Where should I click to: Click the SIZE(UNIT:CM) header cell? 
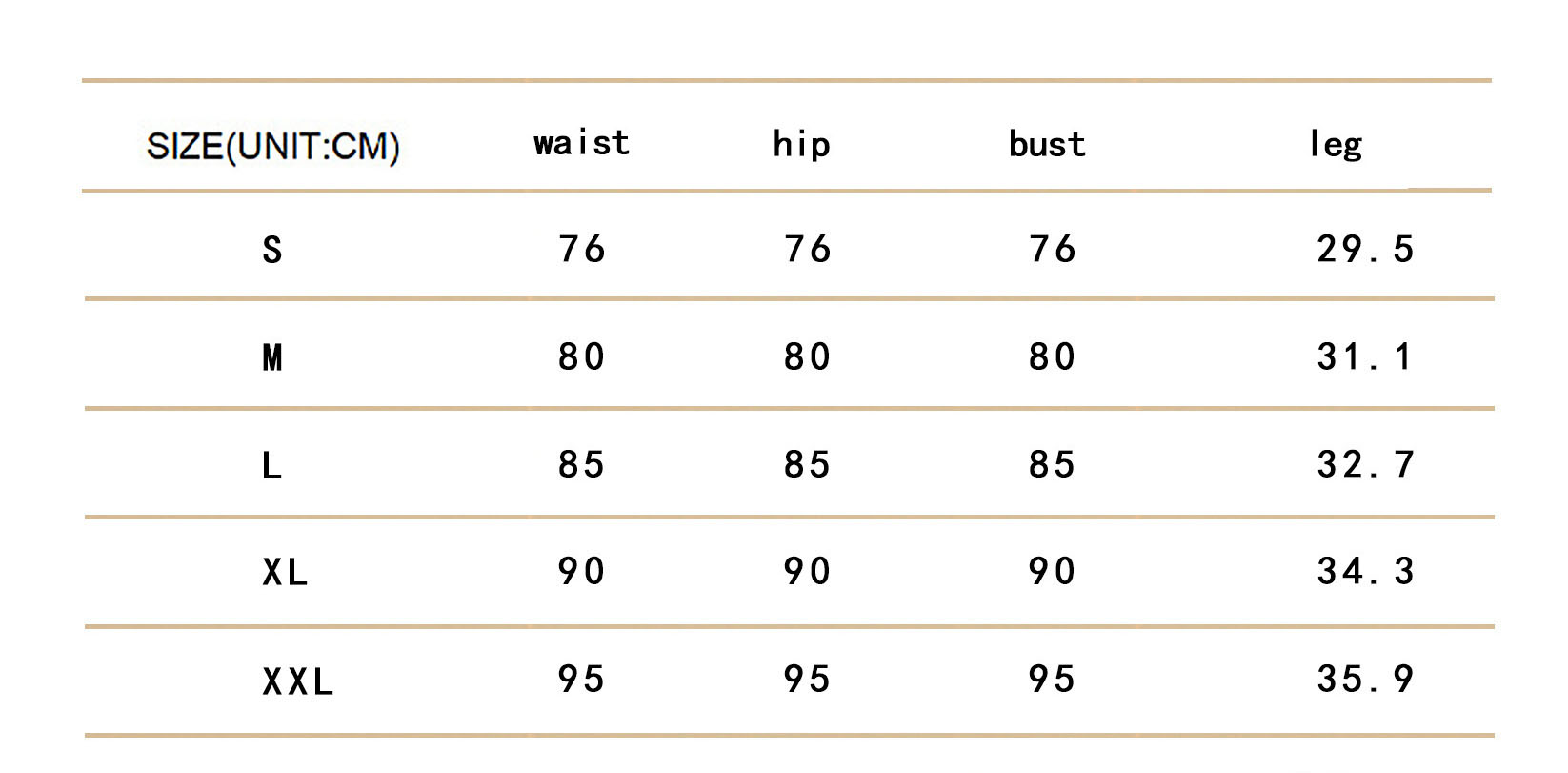(273, 146)
